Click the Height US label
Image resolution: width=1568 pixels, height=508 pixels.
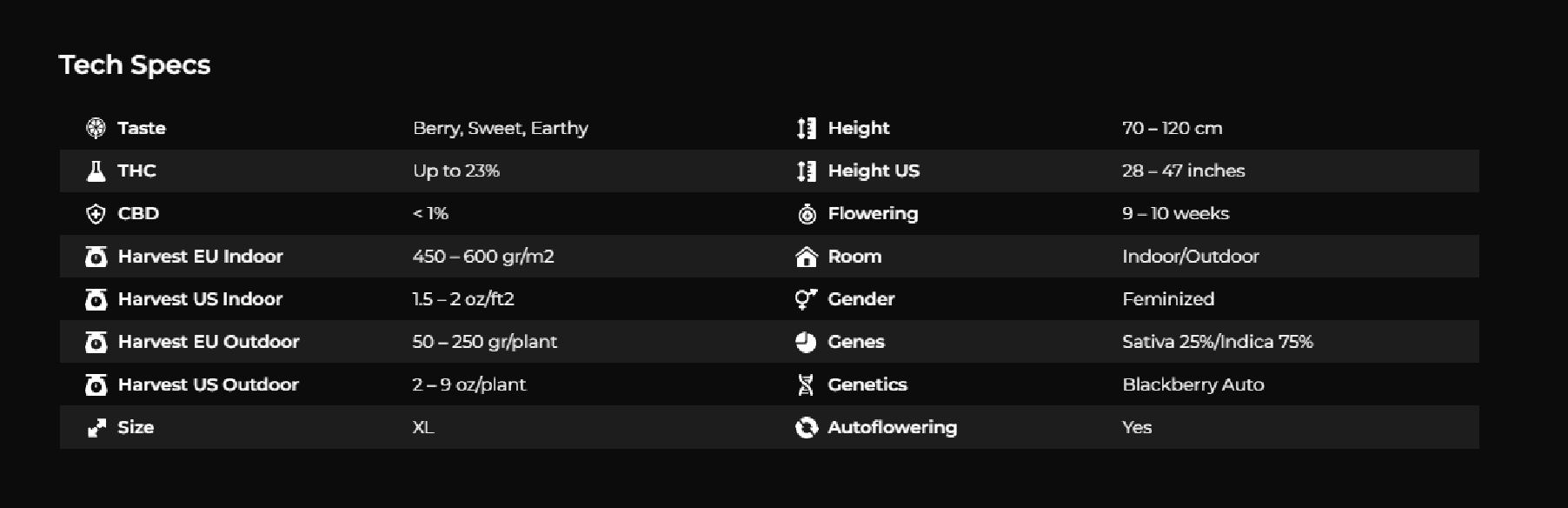[874, 170]
